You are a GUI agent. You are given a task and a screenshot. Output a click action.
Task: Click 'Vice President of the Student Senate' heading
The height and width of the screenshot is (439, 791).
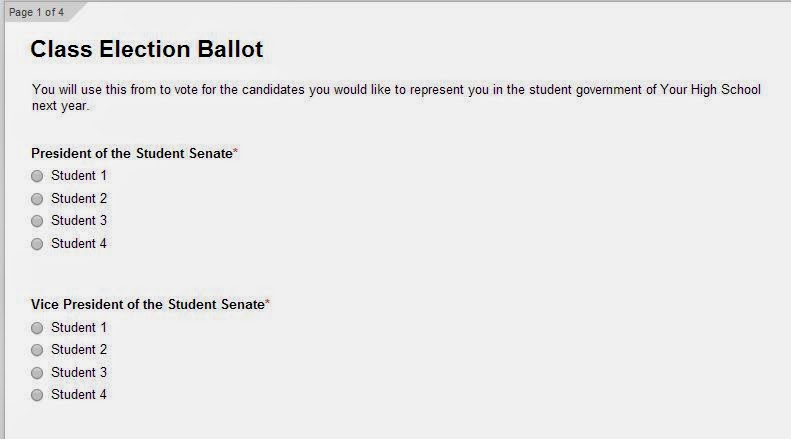click(147, 304)
